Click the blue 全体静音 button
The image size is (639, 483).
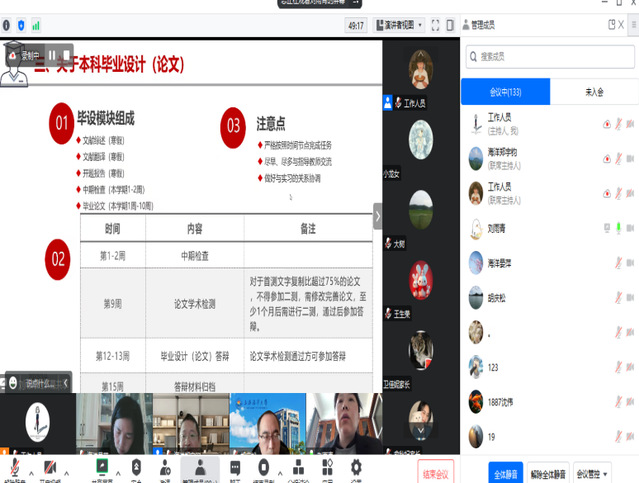(x=504, y=471)
